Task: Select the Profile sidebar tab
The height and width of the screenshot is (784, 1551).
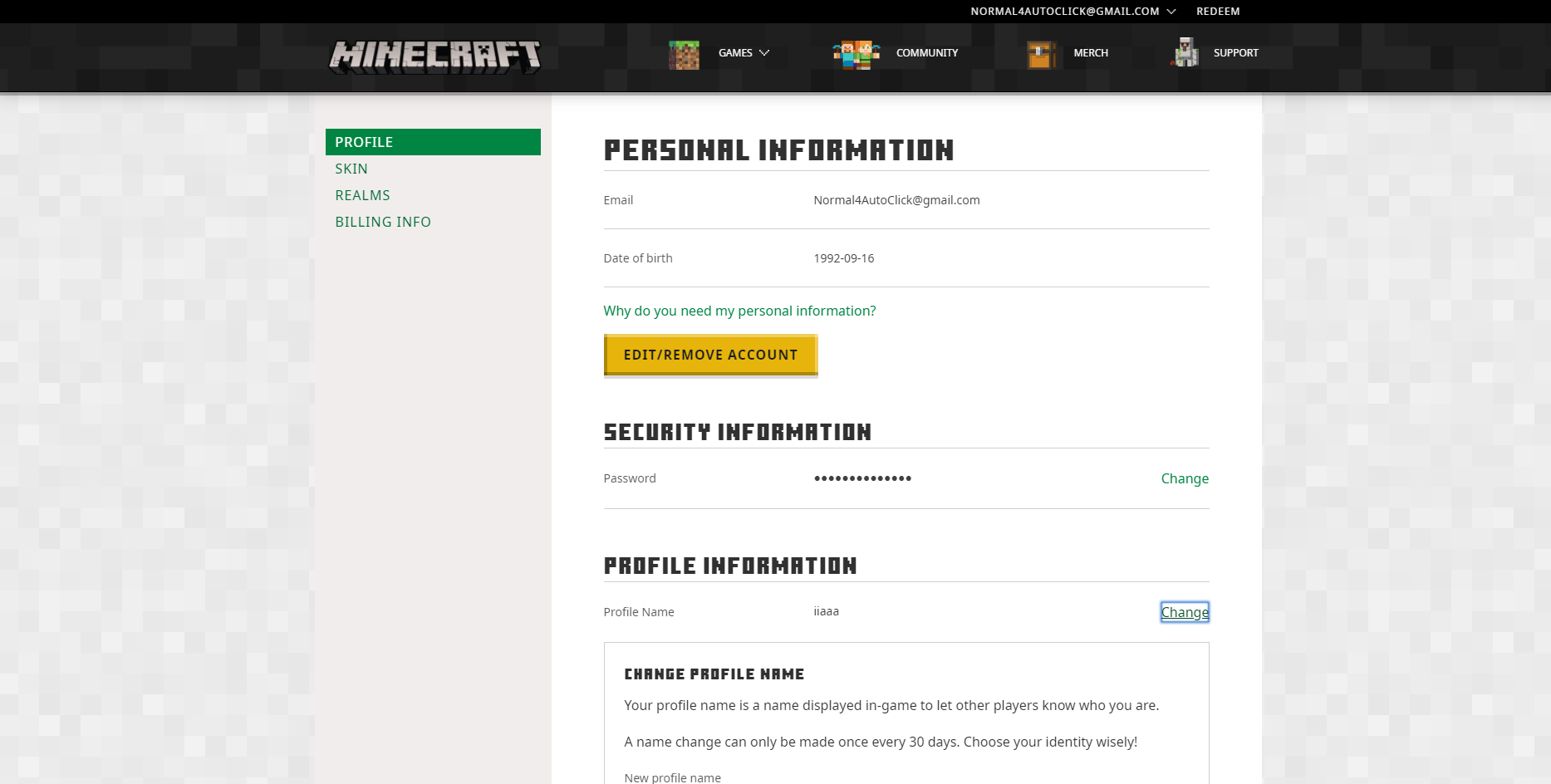Action: [x=433, y=142]
